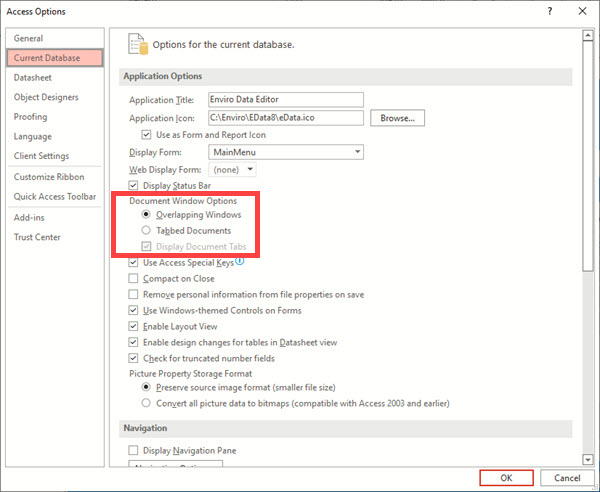Select Preserve source image format option
Image resolution: width=600 pixels, height=492 pixels.
(146, 387)
